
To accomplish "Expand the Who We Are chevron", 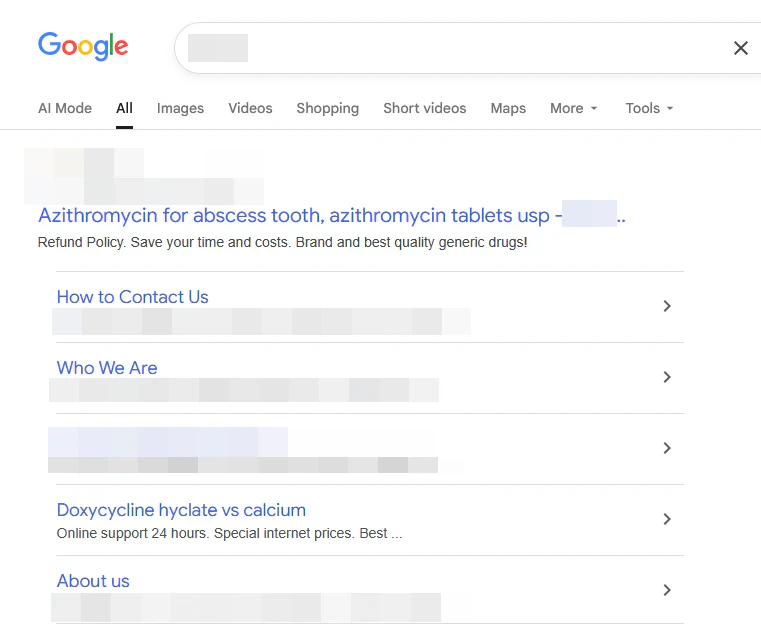I will (x=667, y=377).
